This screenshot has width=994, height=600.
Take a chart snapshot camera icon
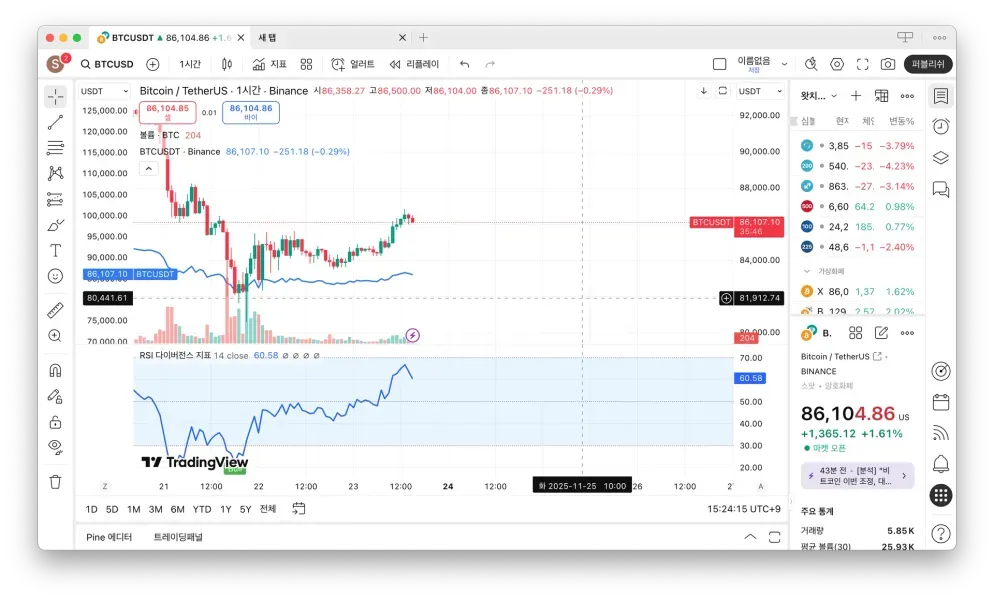(888, 64)
